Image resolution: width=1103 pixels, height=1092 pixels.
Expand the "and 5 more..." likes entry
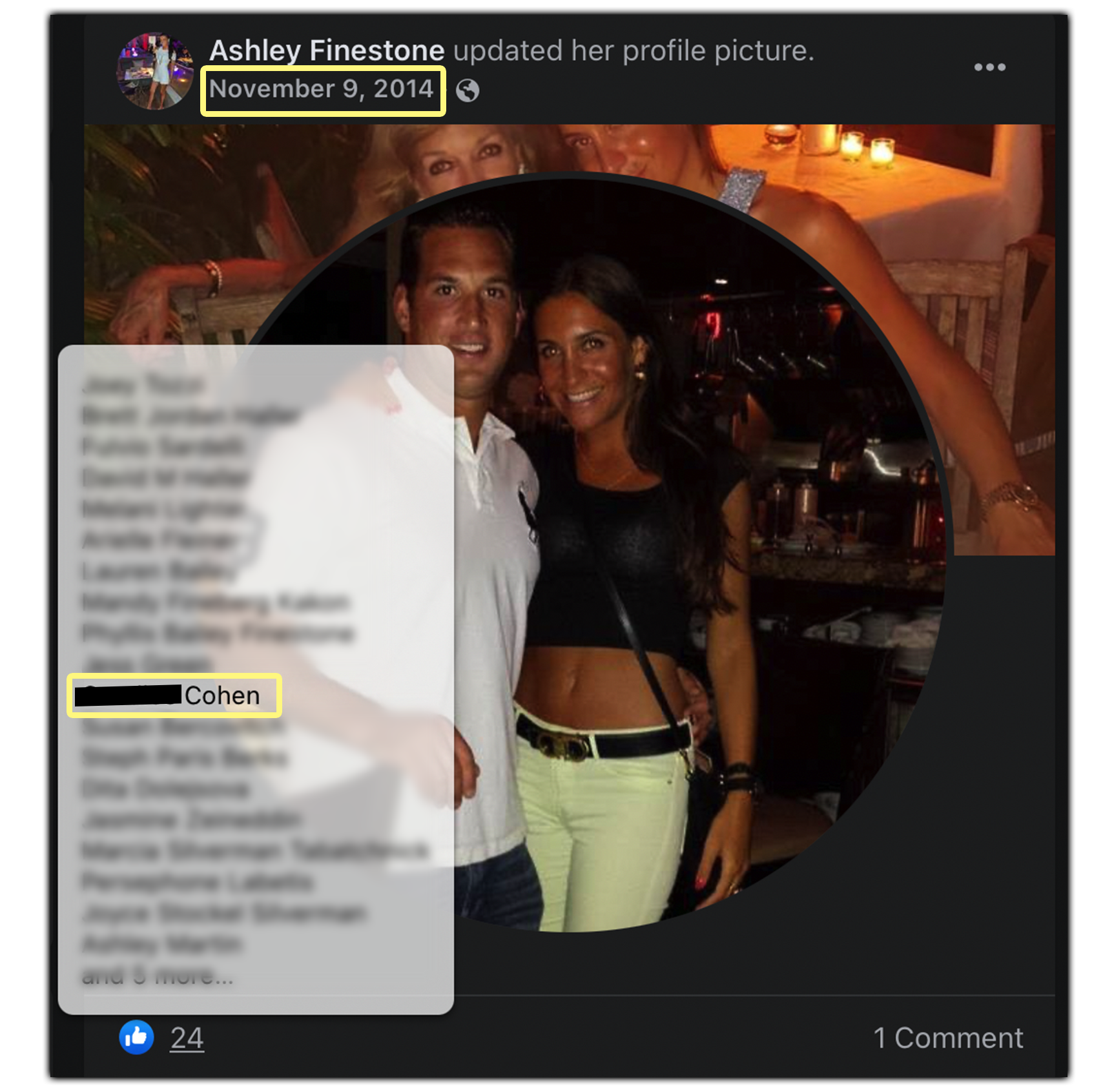click(x=158, y=975)
